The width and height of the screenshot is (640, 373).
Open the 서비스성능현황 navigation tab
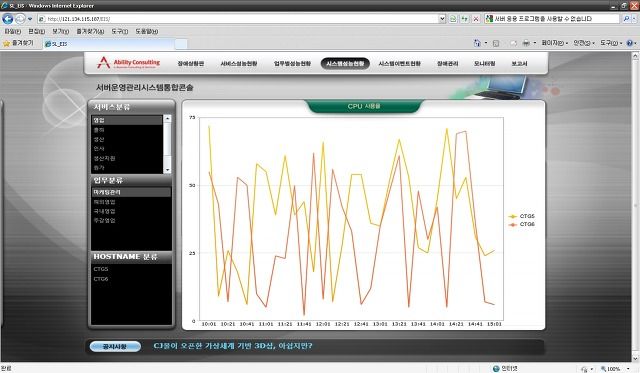239,64
